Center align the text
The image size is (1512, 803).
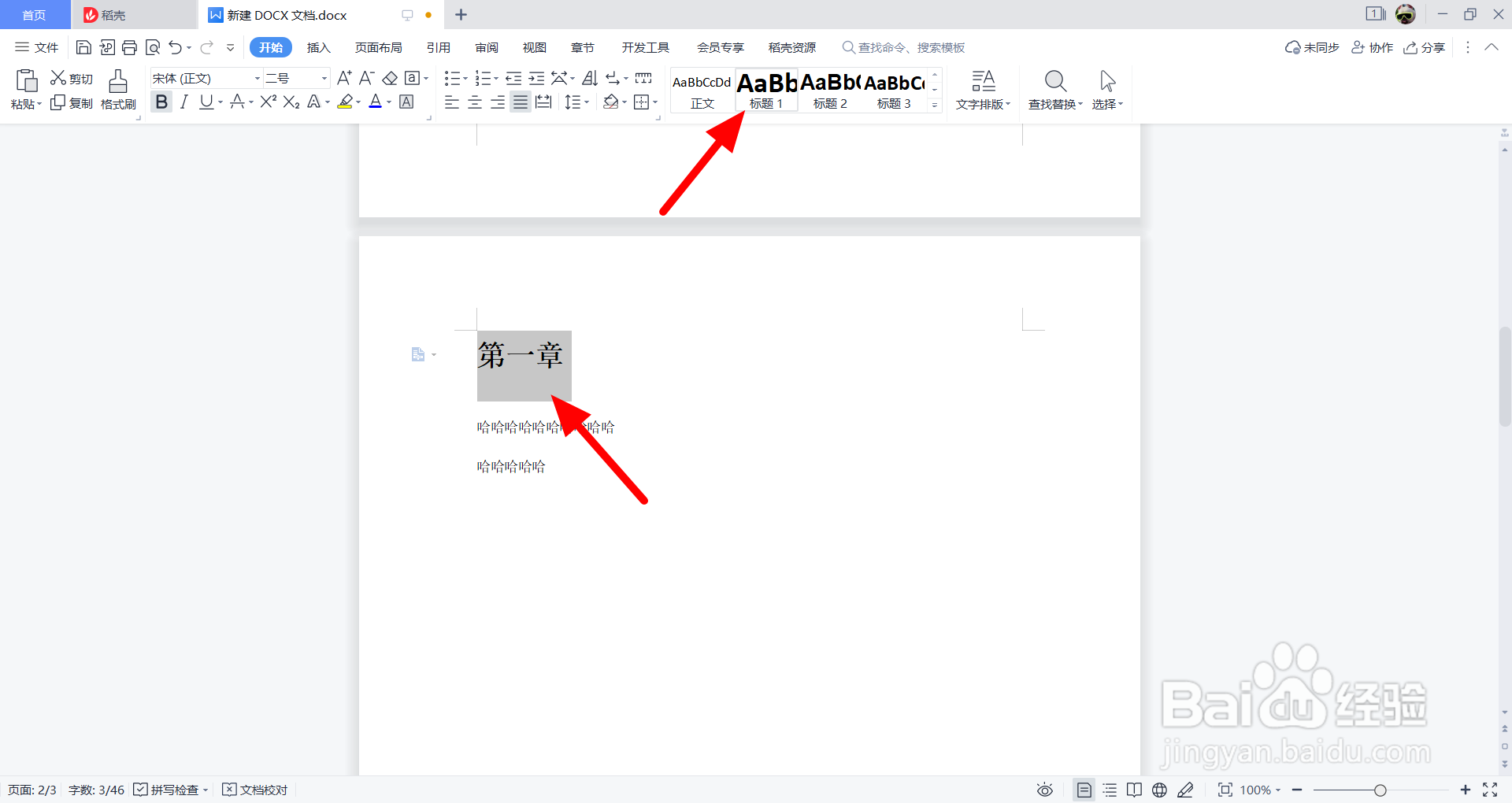[475, 102]
